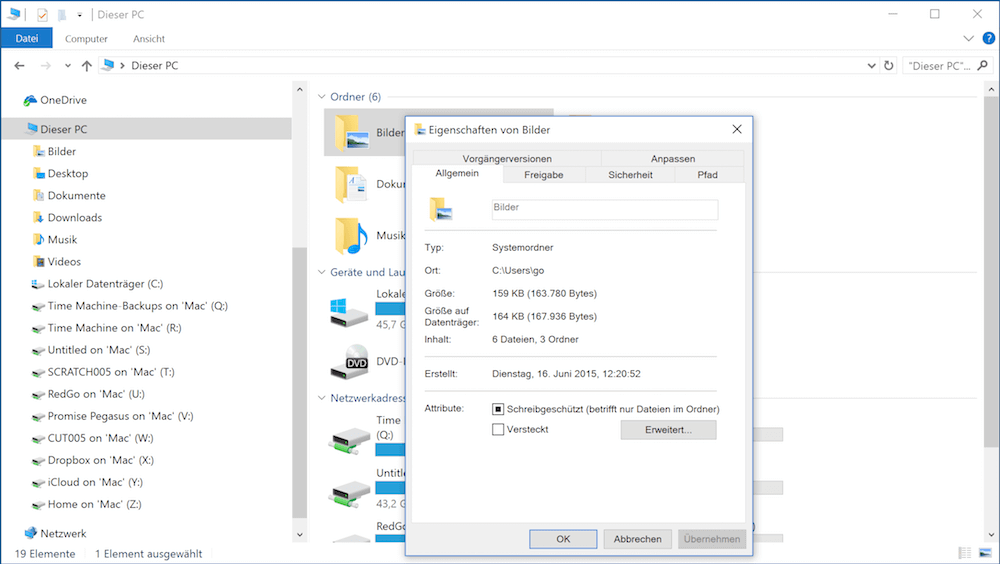Image resolution: width=1000 pixels, height=564 pixels.
Task: Select Untitled on 'Mac' (S:) entry
Action: click(x=99, y=350)
